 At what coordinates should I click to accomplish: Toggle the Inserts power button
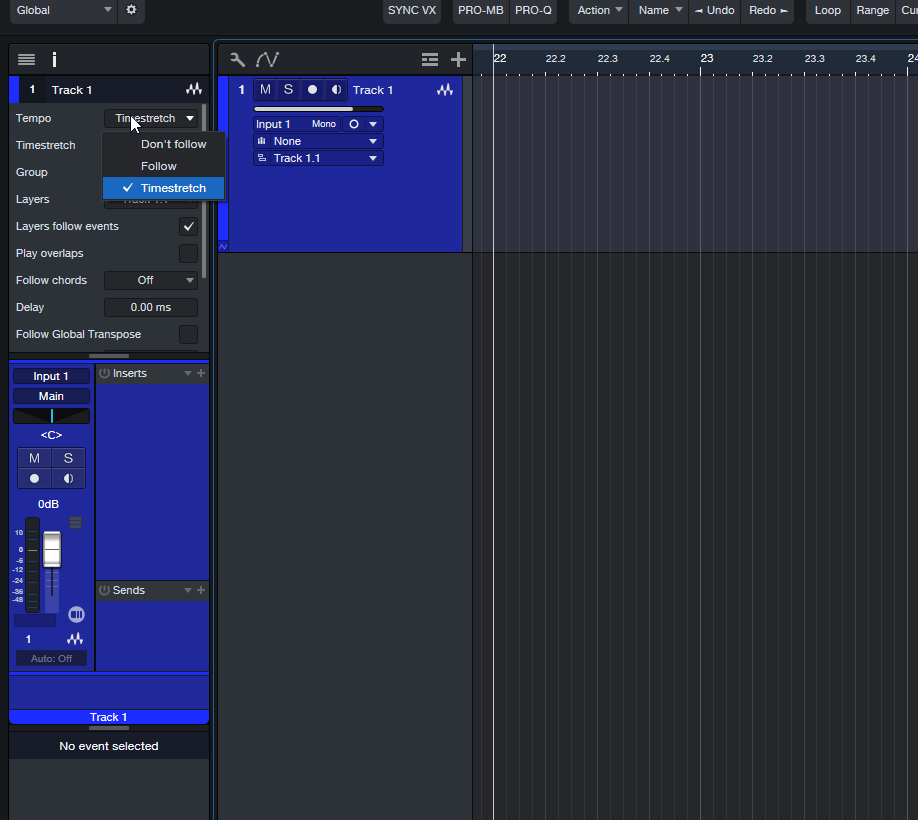point(104,373)
